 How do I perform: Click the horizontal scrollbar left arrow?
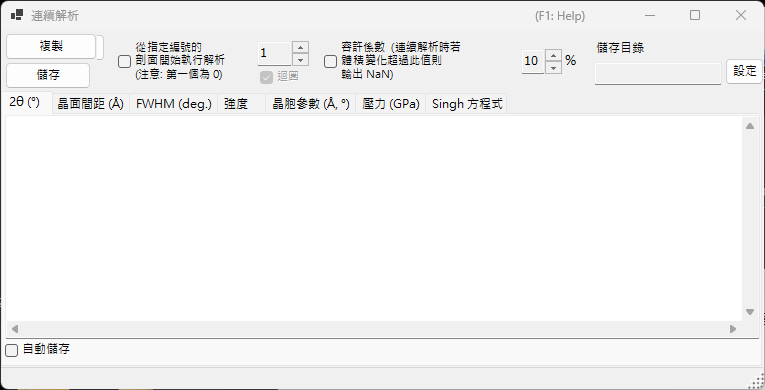click(x=15, y=329)
